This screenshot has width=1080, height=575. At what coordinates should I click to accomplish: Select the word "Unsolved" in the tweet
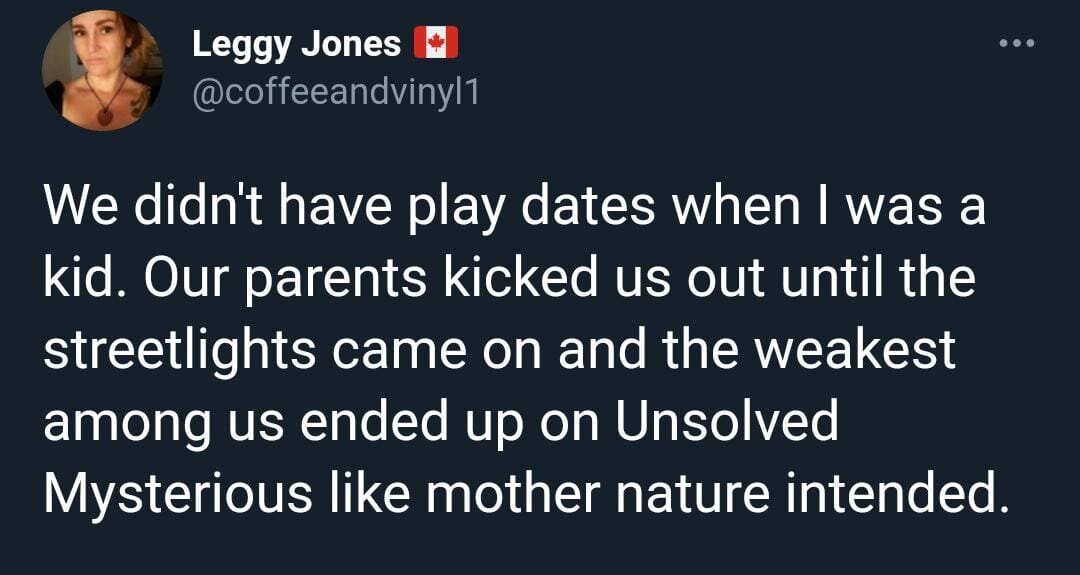tap(726, 424)
